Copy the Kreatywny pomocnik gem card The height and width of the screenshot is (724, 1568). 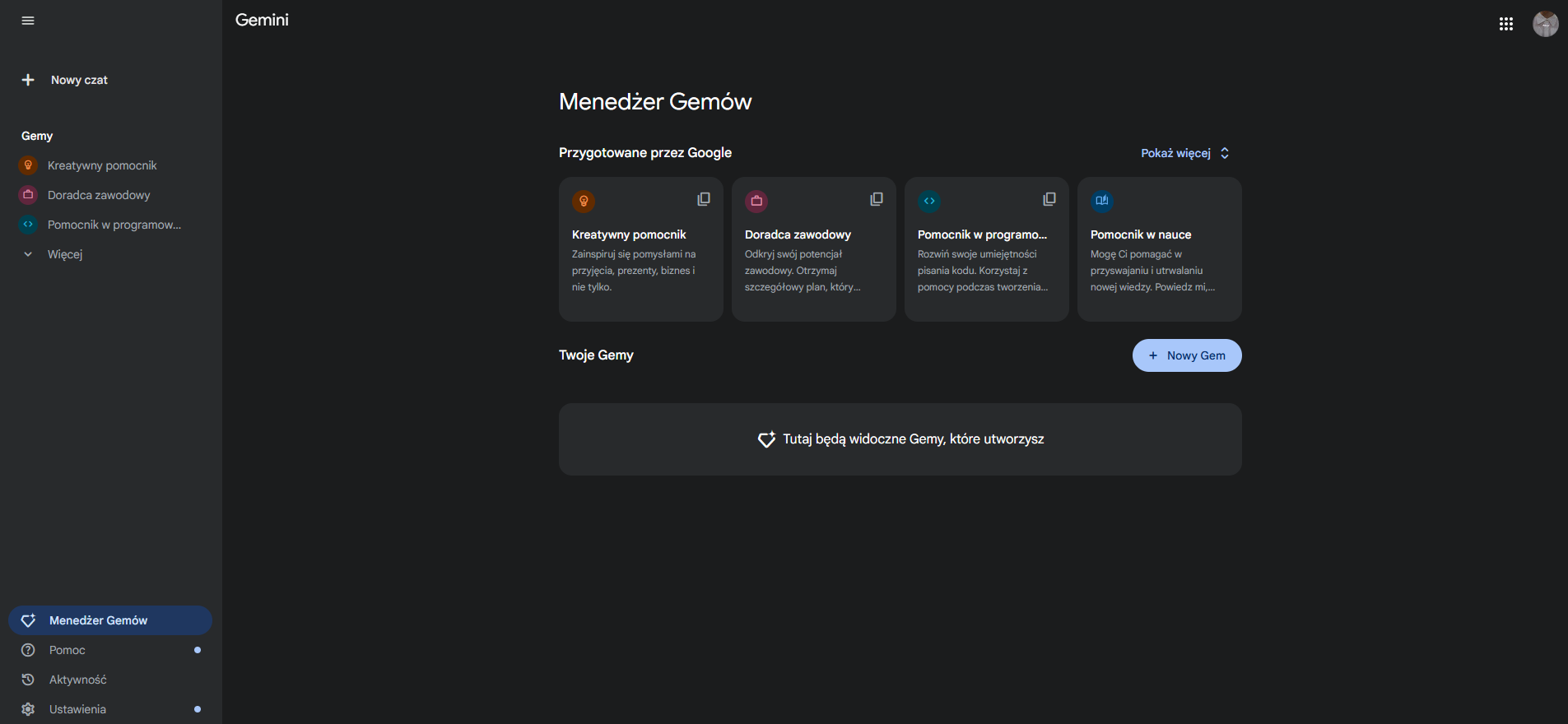point(704,199)
